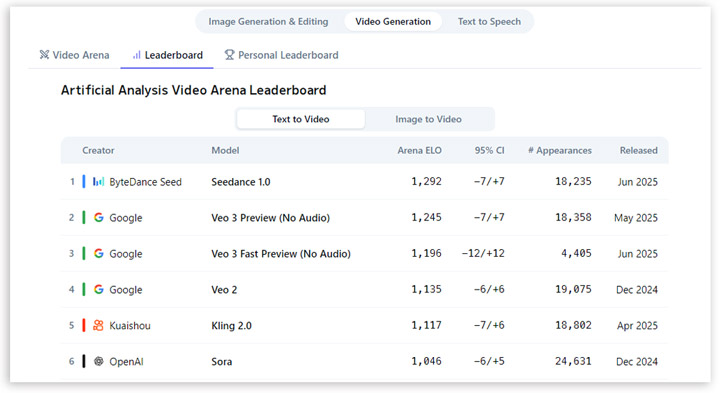Click the Arena ELO value 1,292
Screen dimensions: 720x393
pyautogui.click(x=426, y=181)
